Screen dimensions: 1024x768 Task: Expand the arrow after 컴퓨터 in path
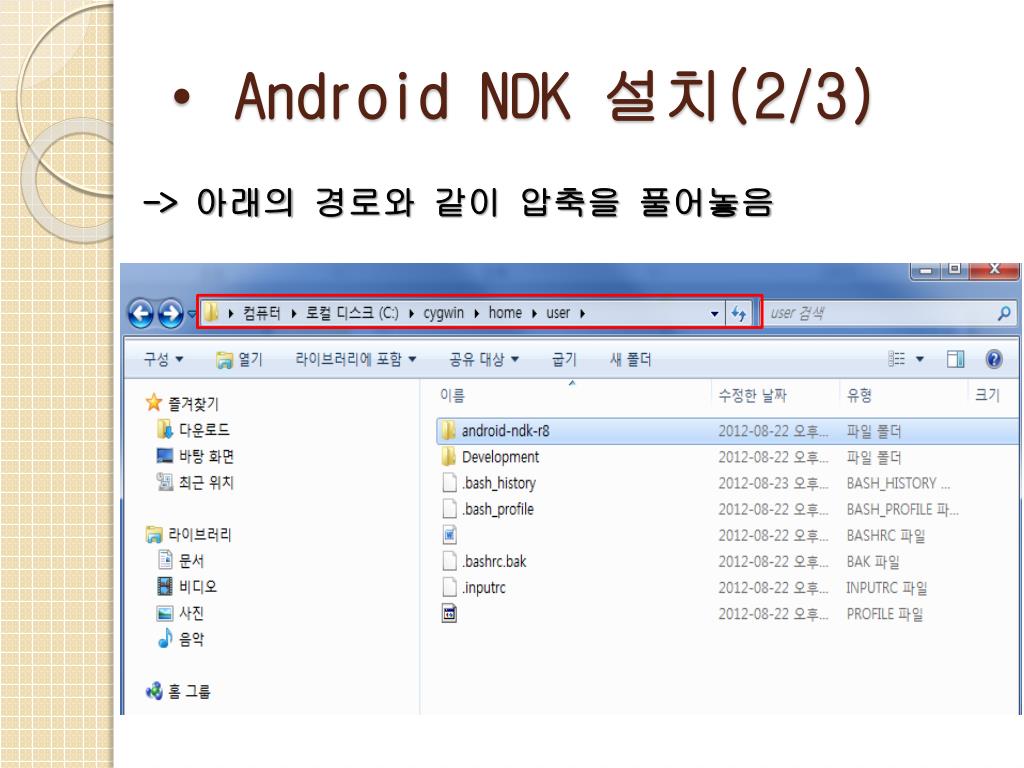(294, 314)
